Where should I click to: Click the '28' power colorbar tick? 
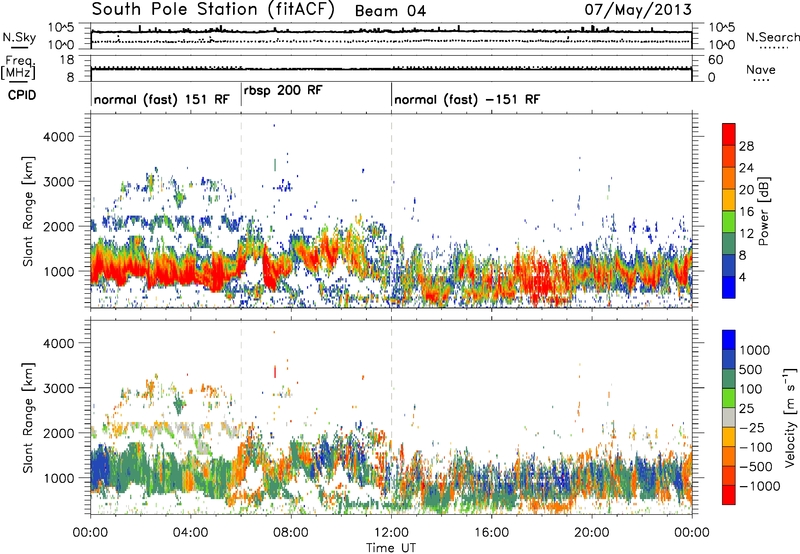click(x=746, y=146)
